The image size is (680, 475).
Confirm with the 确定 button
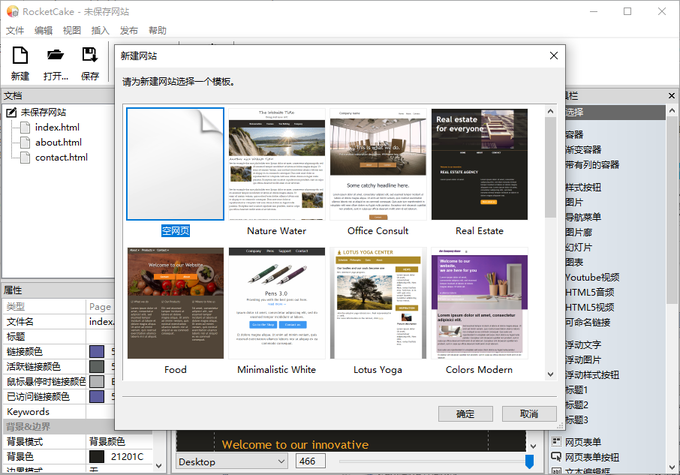[465, 413]
